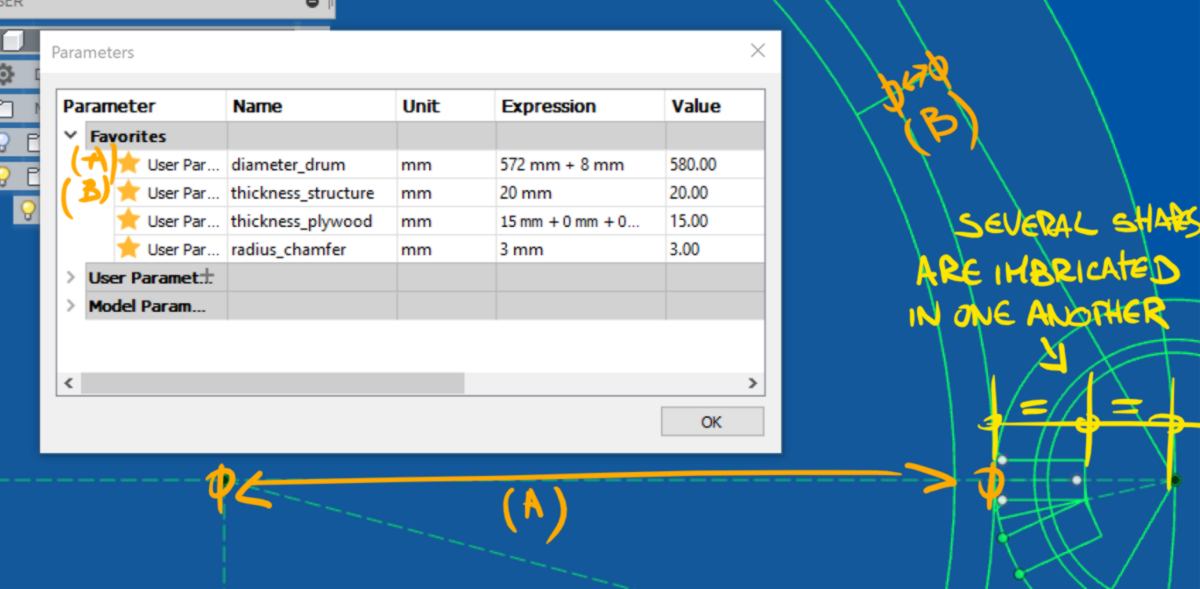The width and height of the screenshot is (1200, 589).
Task: Click OK in Parameters dialog
Action: click(x=711, y=421)
